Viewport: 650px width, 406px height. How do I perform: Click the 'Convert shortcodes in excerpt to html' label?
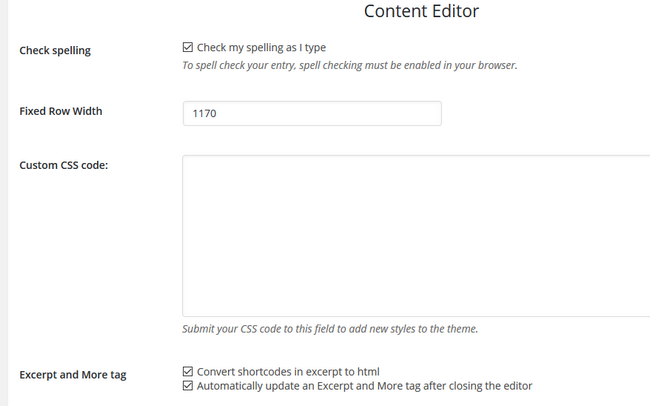point(288,372)
